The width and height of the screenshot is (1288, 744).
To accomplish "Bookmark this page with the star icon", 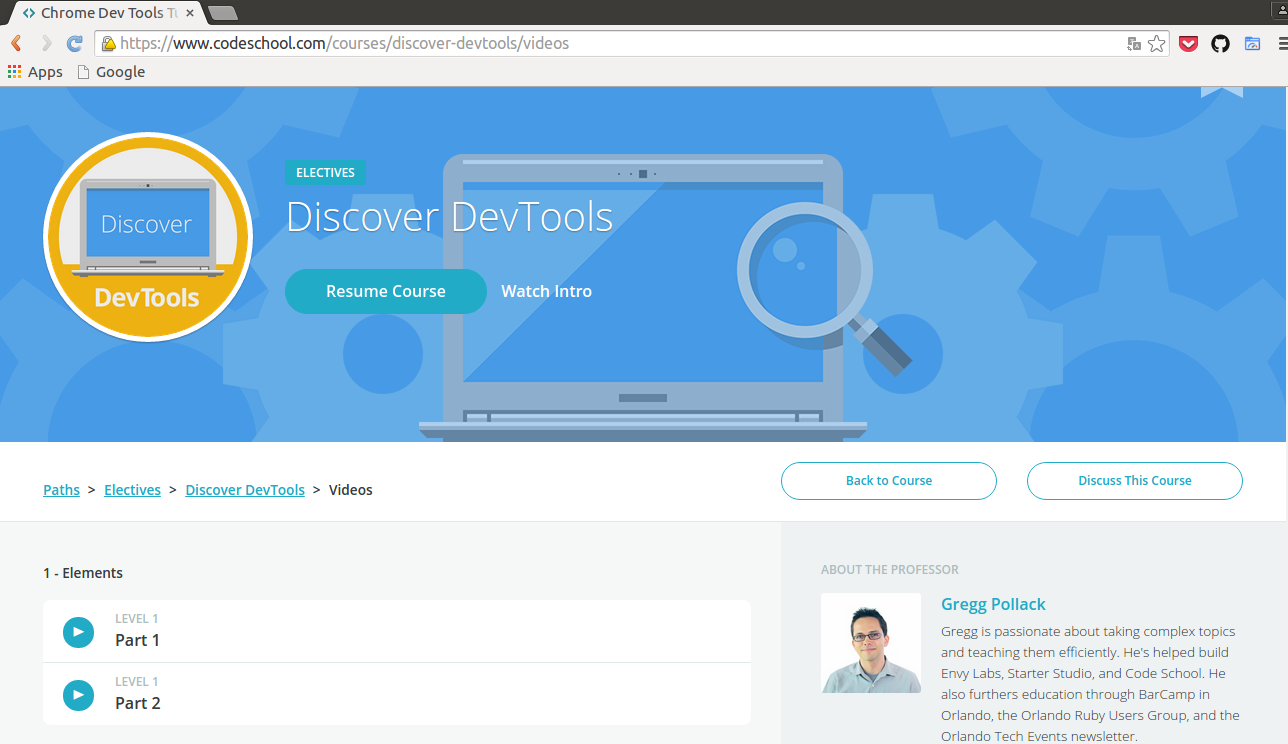I will [1157, 44].
